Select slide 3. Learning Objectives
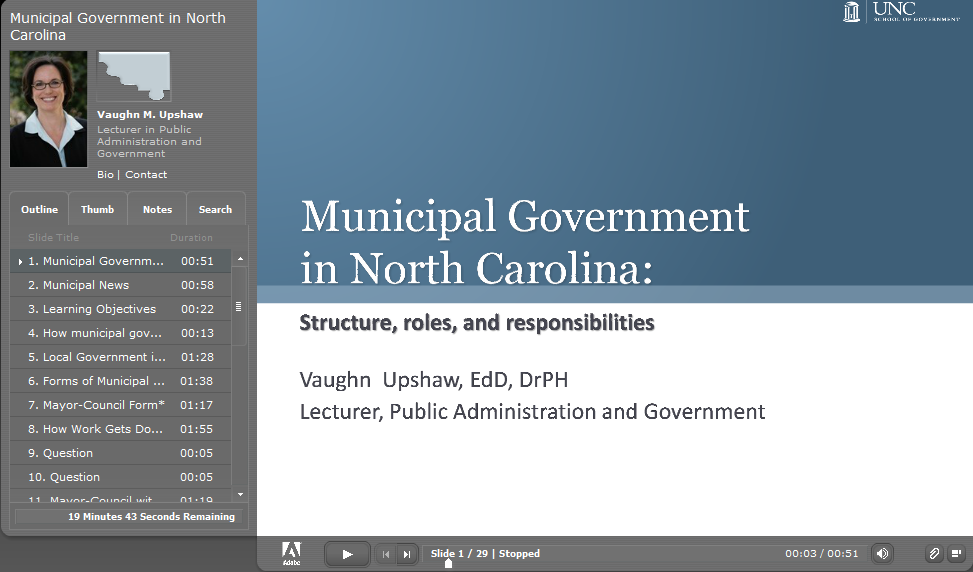973x572 pixels. pos(120,309)
